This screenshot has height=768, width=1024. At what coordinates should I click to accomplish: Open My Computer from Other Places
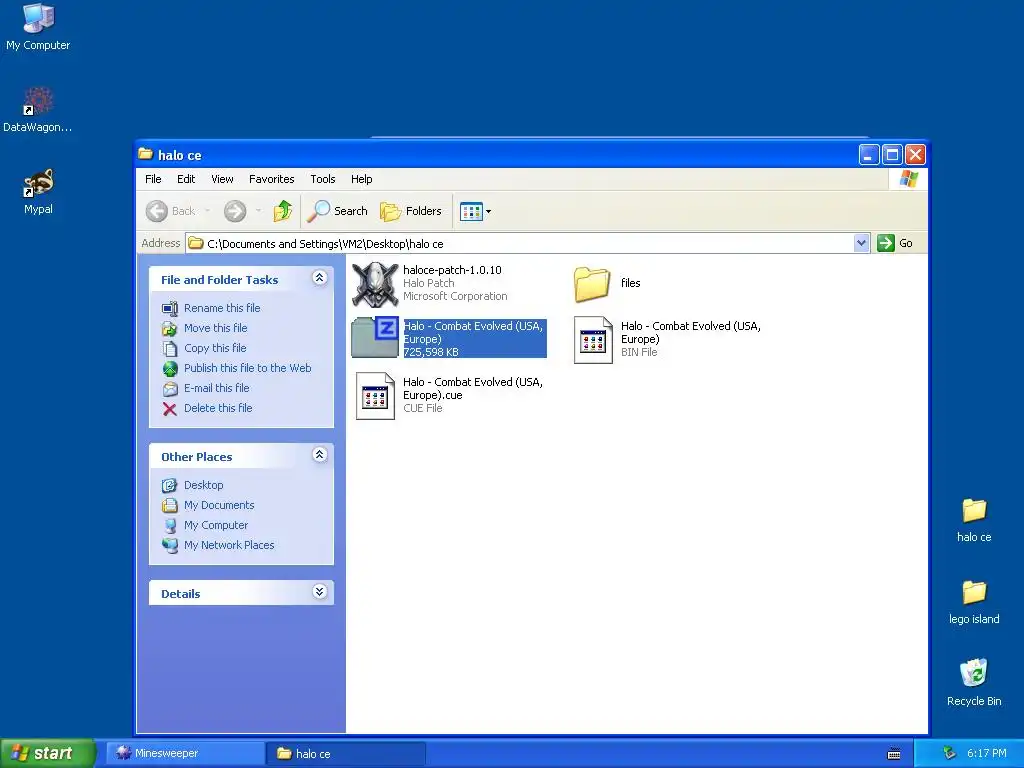[216, 525]
